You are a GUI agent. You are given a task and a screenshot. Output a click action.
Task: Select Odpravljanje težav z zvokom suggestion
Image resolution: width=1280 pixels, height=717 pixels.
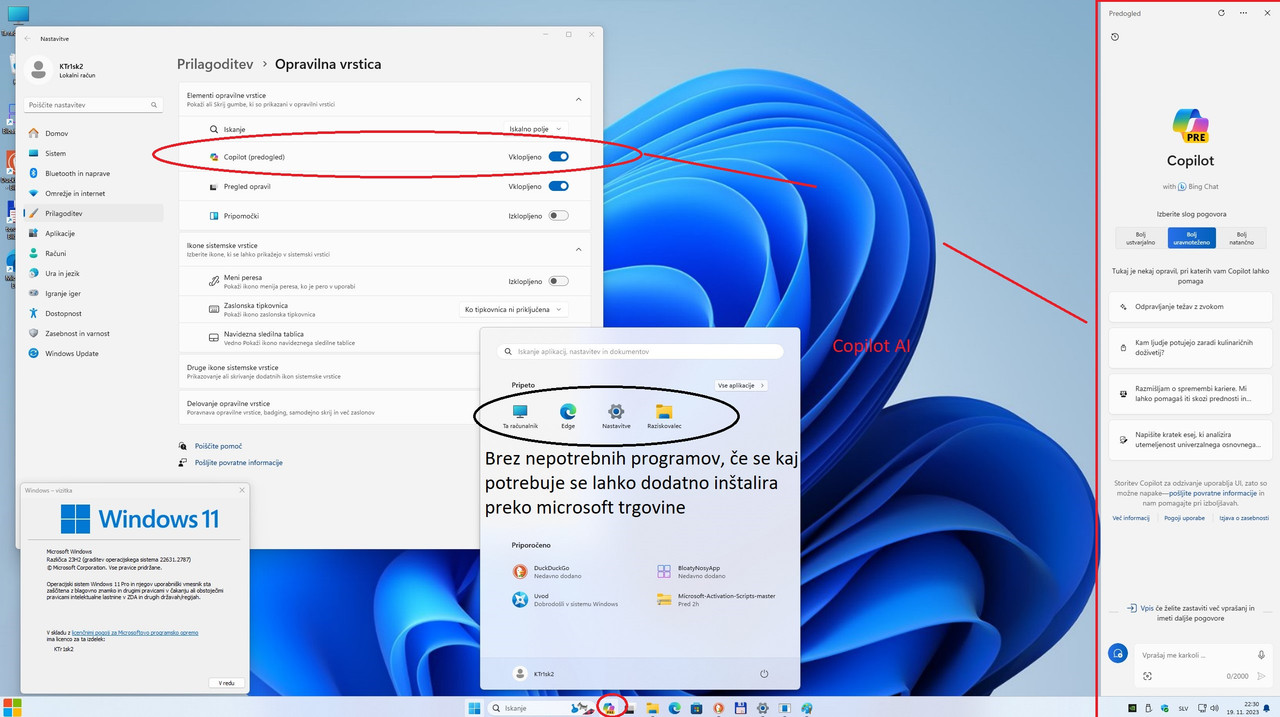click(1188, 307)
